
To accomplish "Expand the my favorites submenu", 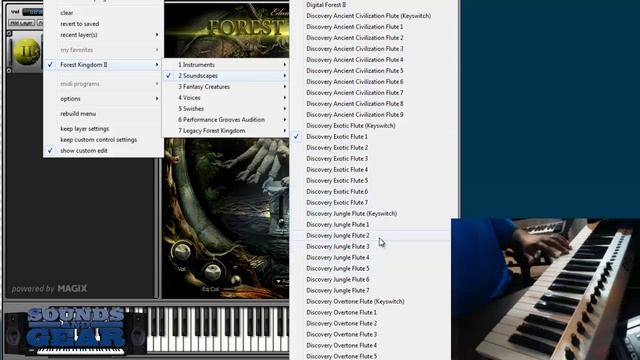I will [103, 50].
